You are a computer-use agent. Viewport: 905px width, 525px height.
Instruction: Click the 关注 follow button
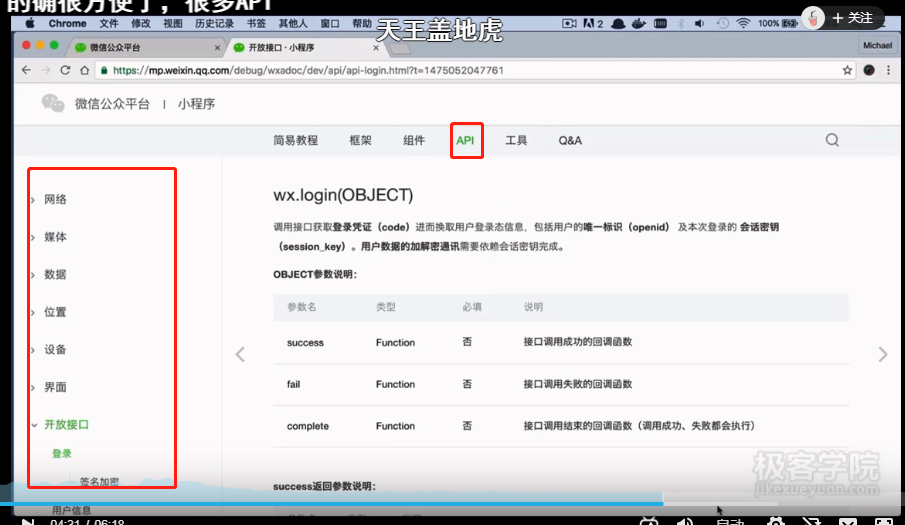click(852, 18)
